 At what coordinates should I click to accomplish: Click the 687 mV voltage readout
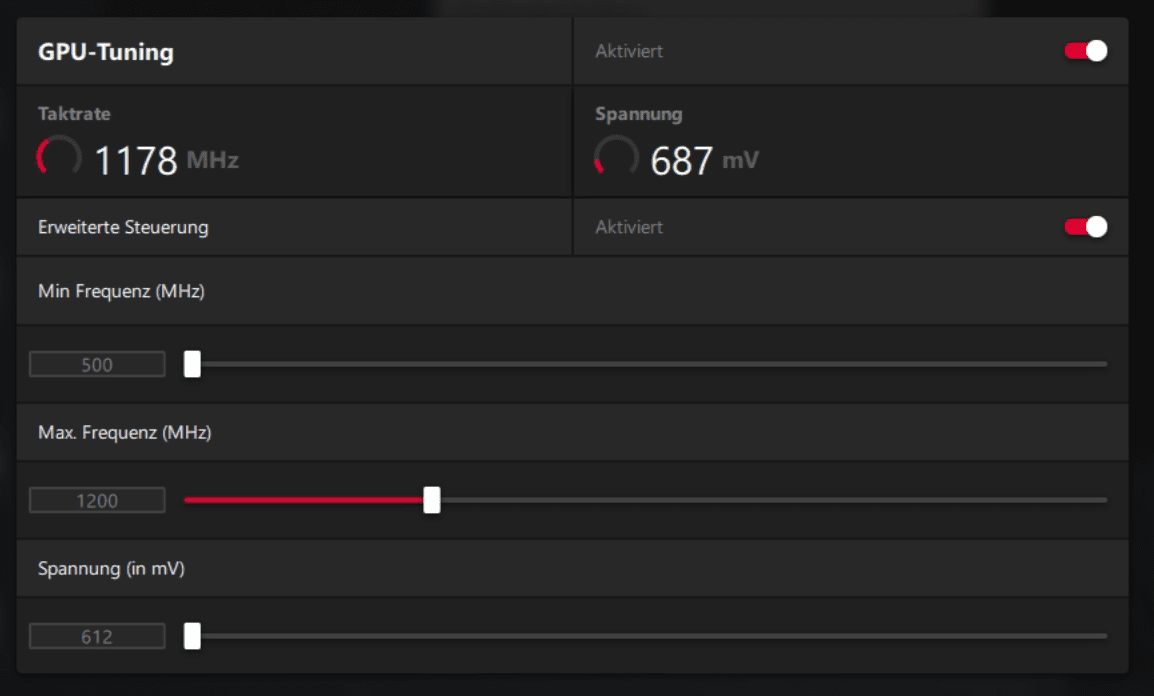(x=704, y=160)
